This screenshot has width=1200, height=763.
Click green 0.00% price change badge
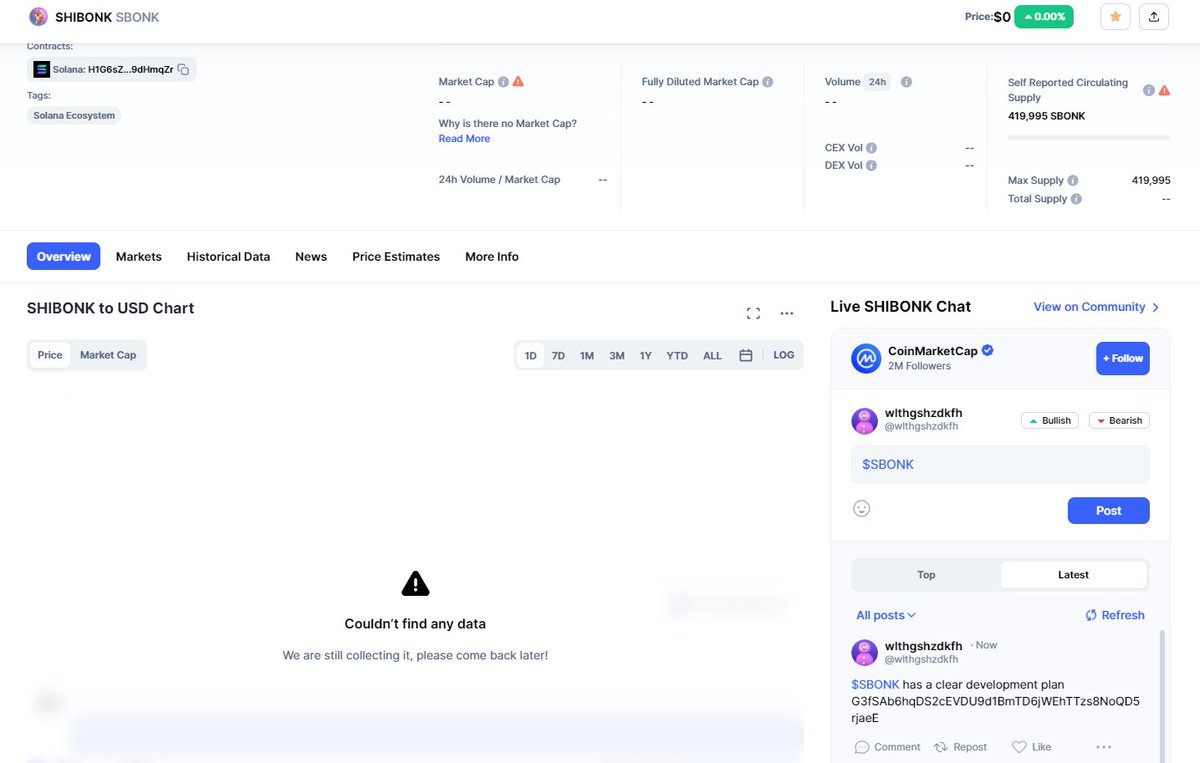coord(1044,17)
